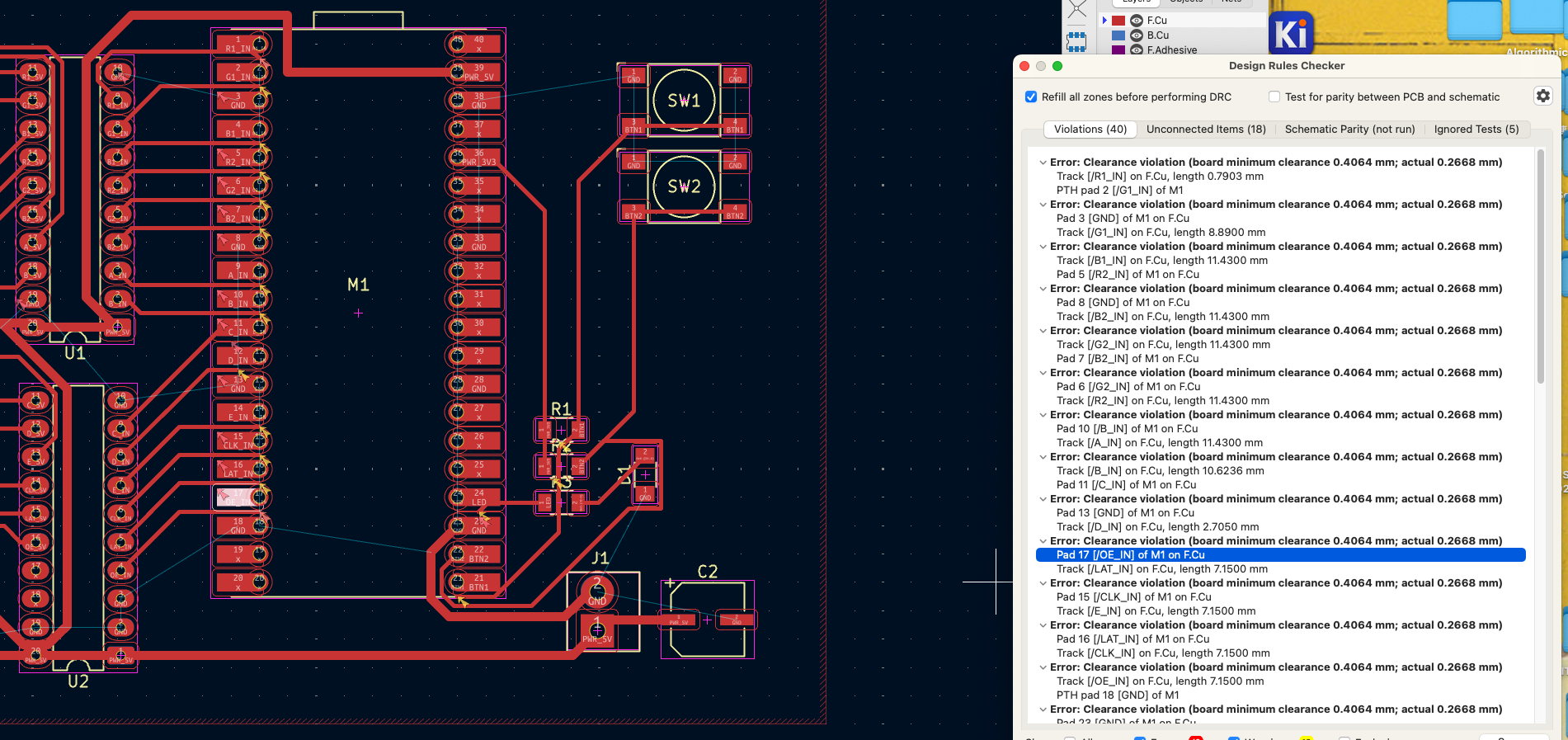Collapse the violation containing Pad 3 [GND] of M1
Image resolution: width=1568 pixels, height=740 pixels.
tap(1043, 205)
